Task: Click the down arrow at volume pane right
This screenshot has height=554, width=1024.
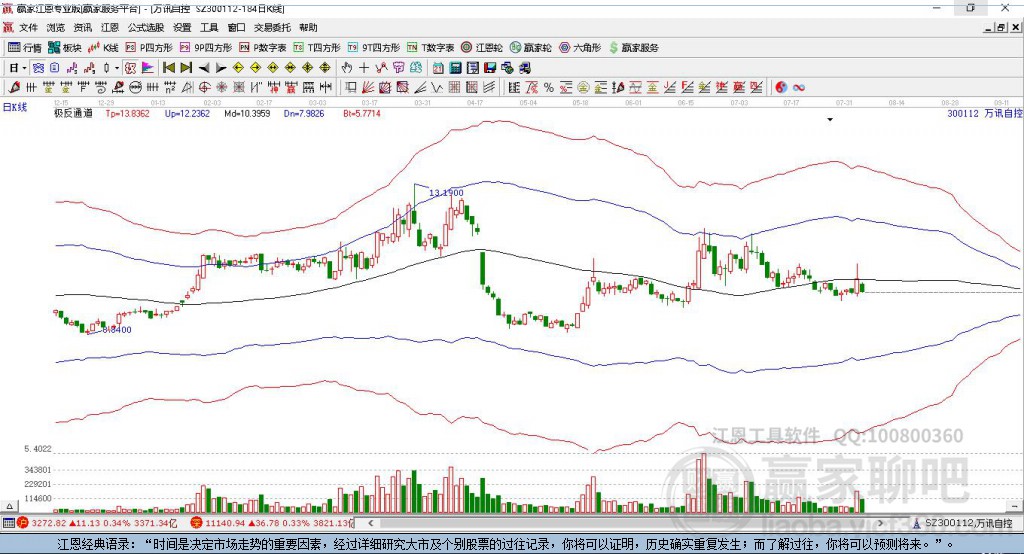Action: [1014, 506]
